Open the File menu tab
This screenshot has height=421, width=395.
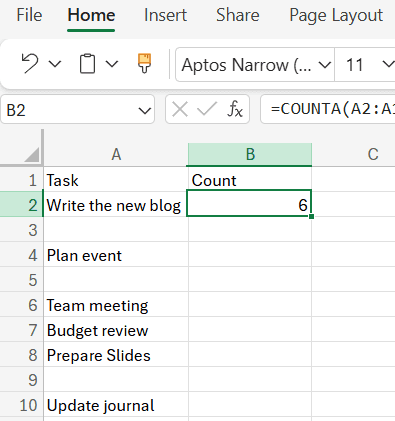pos(29,15)
